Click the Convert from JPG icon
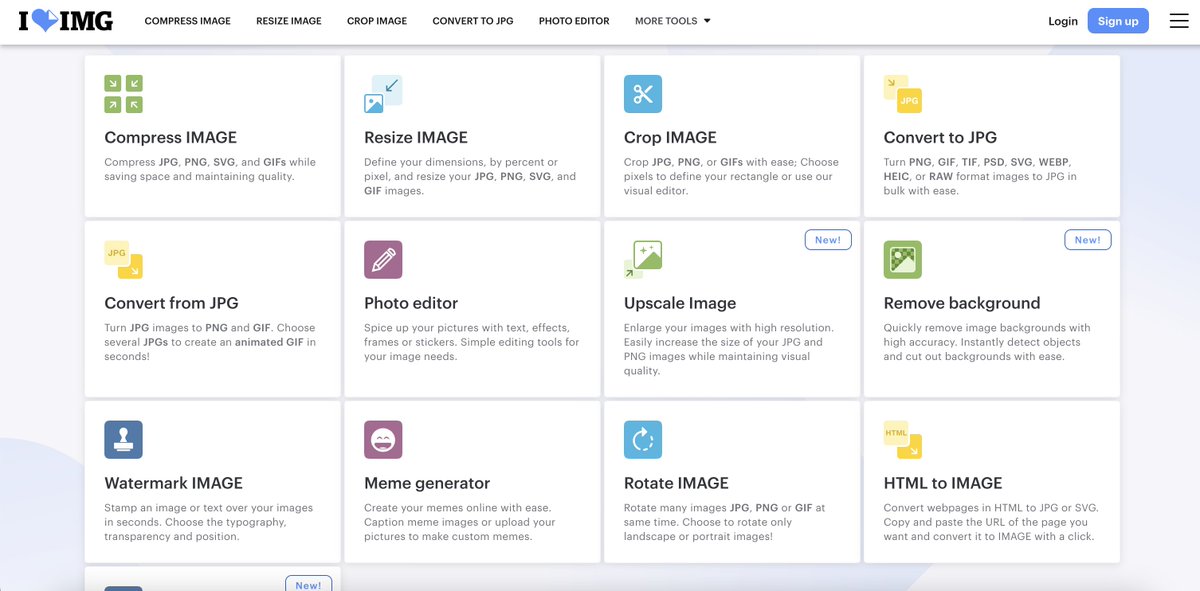The height and width of the screenshot is (591, 1200). coord(122,258)
